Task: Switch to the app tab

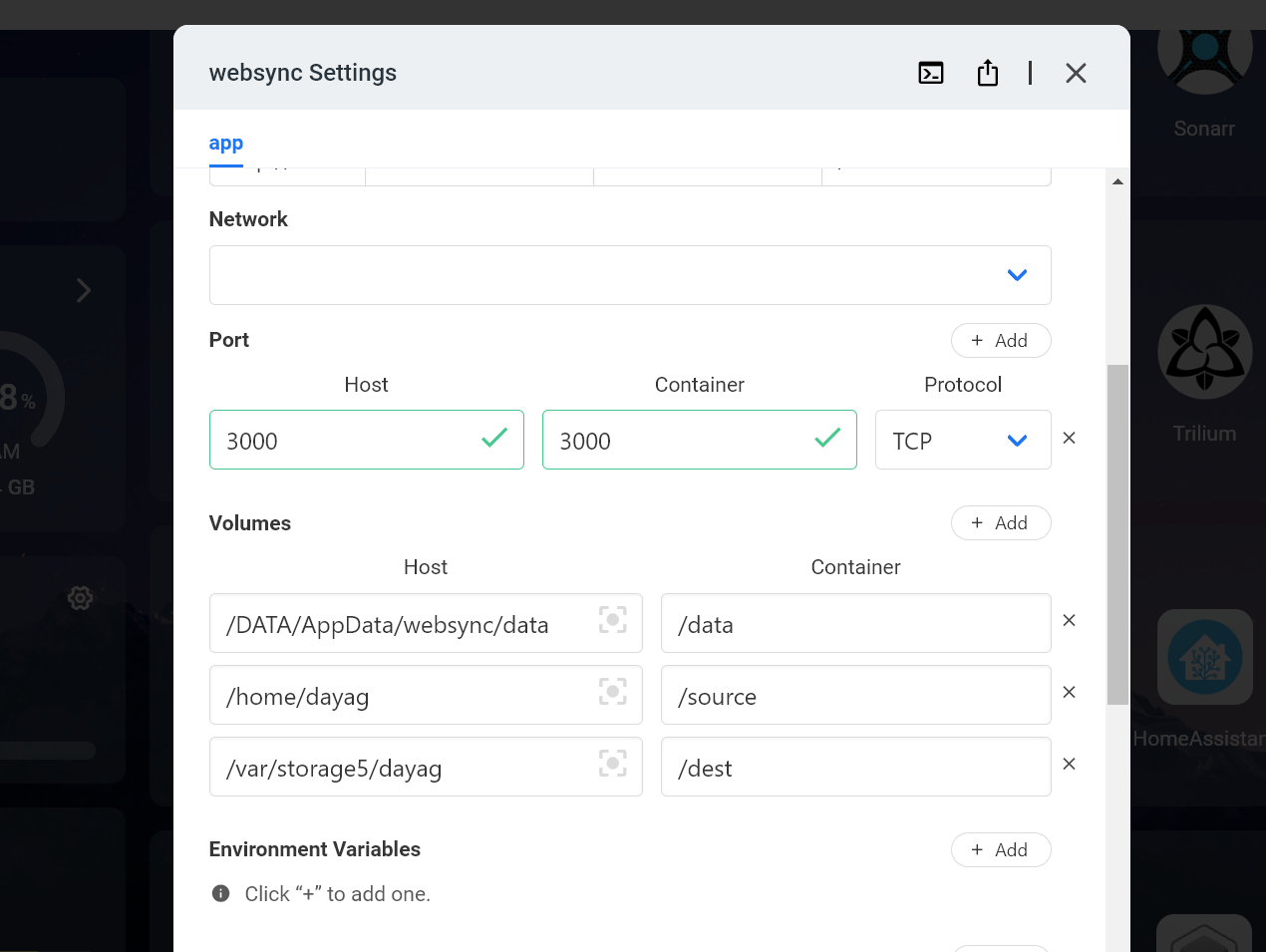Action: tap(226, 144)
